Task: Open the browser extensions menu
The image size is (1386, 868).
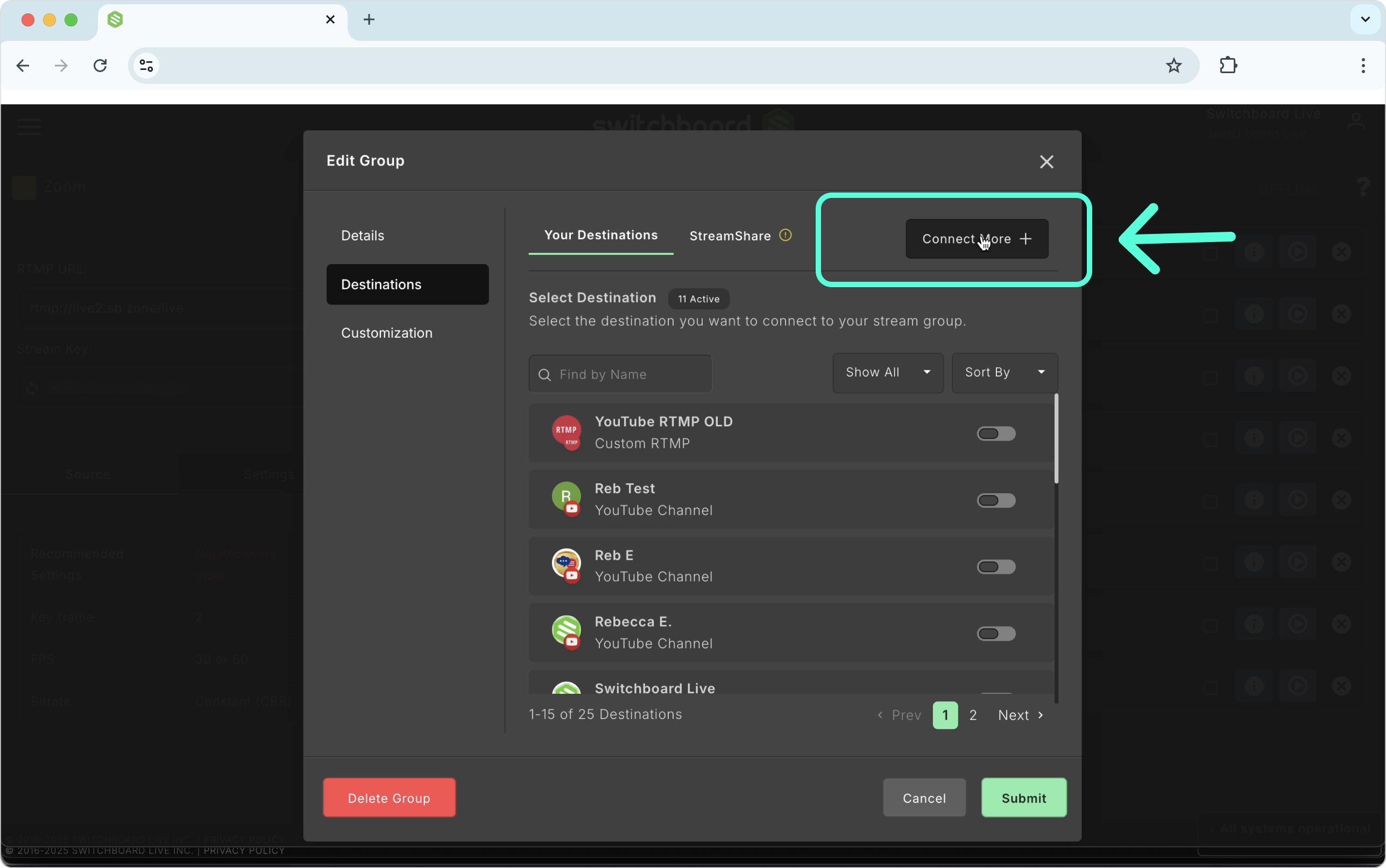Action: [1228, 66]
